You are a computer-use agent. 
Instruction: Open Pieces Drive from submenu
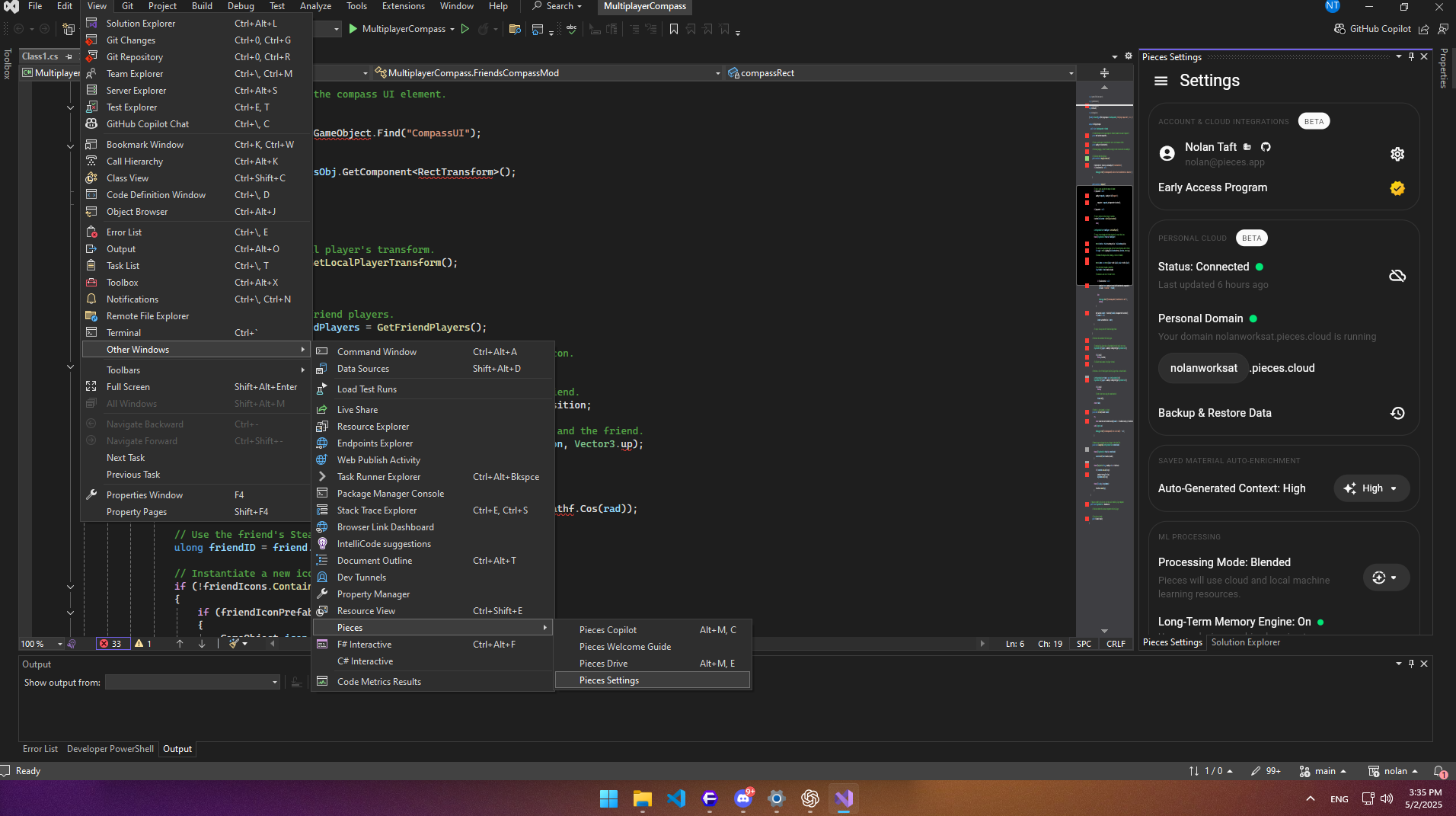point(653,664)
